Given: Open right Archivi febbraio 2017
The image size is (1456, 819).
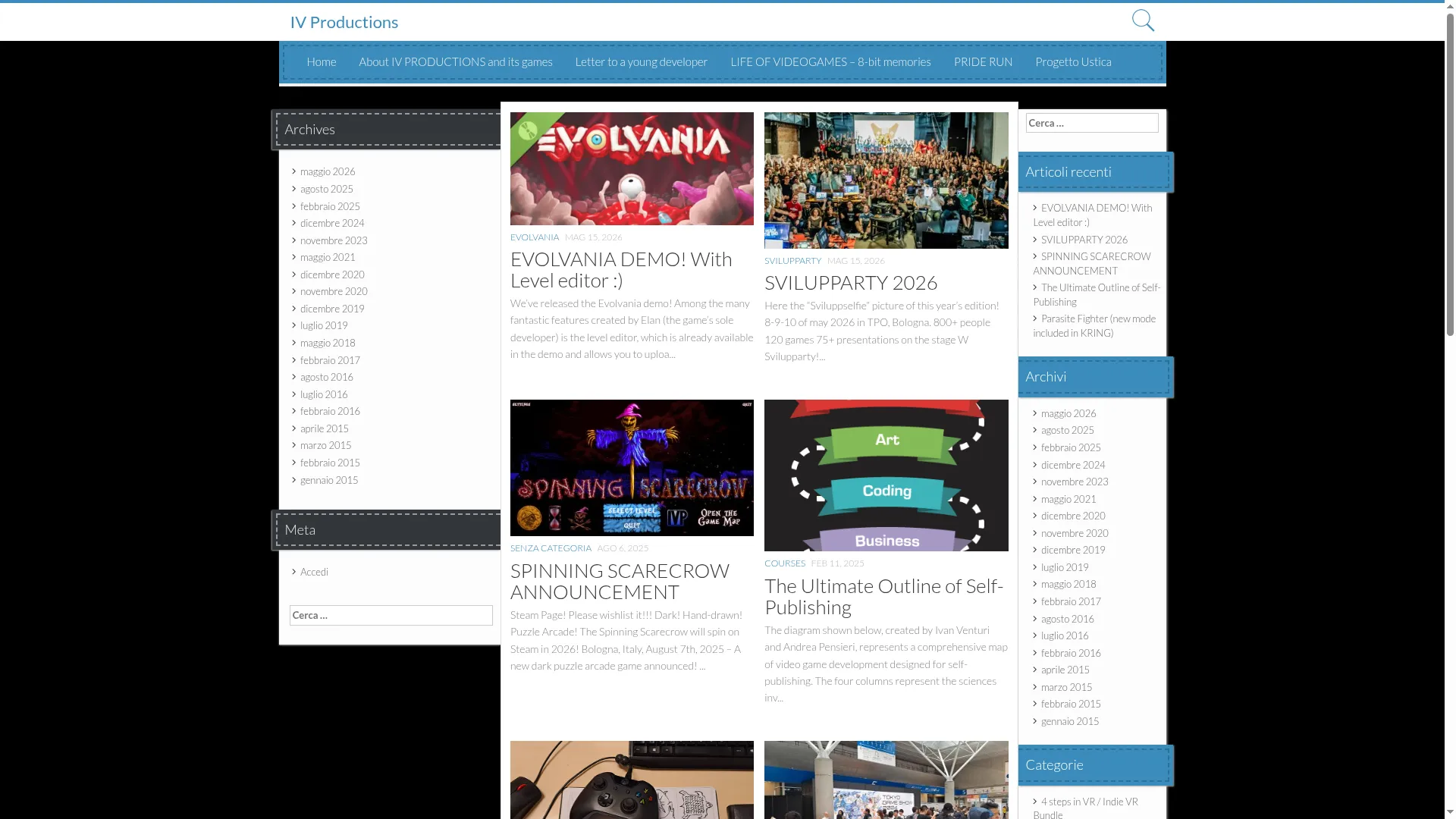Looking at the screenshot, I should 1071,601.
